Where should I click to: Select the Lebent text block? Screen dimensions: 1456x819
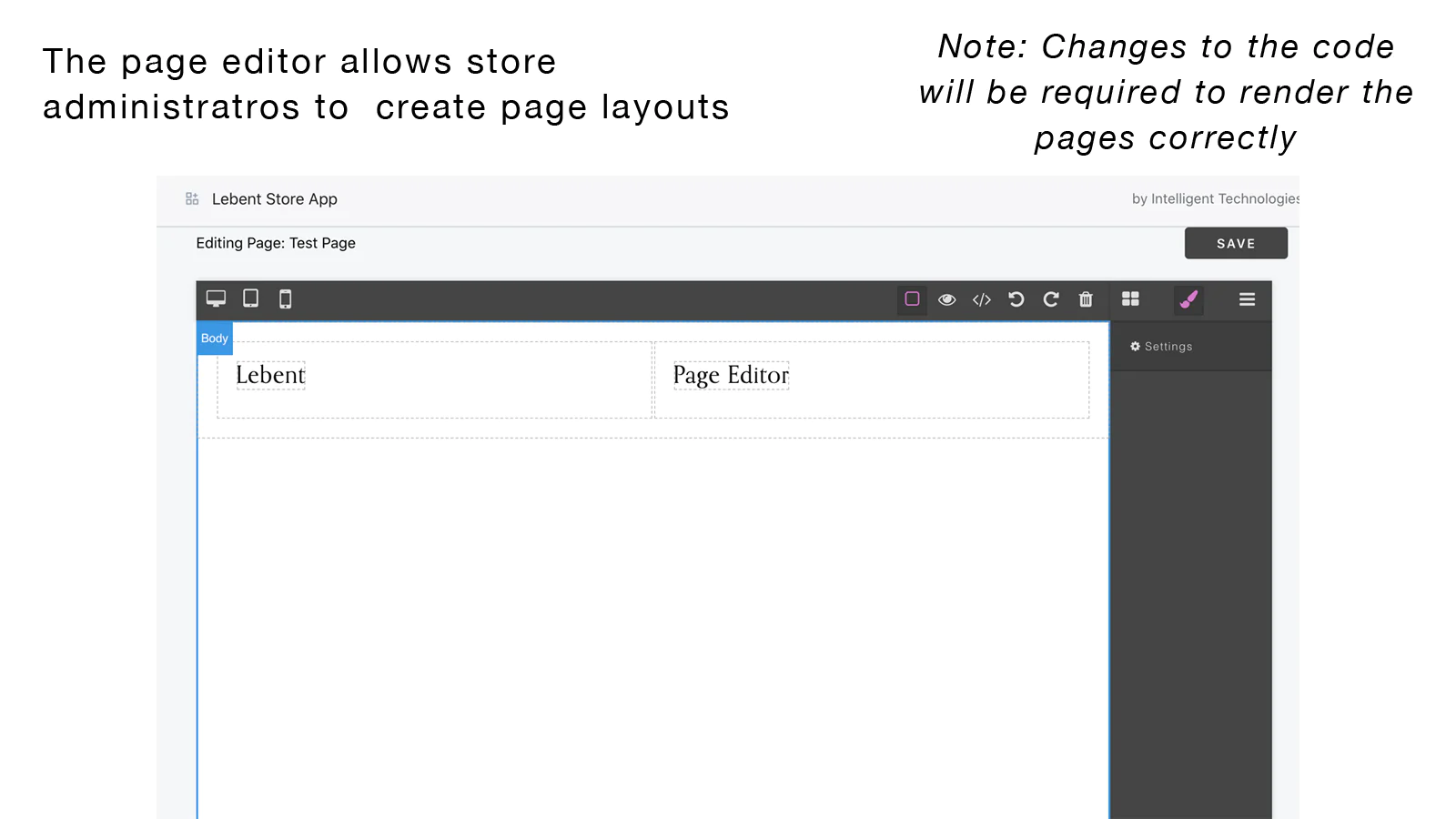[270, 375]
